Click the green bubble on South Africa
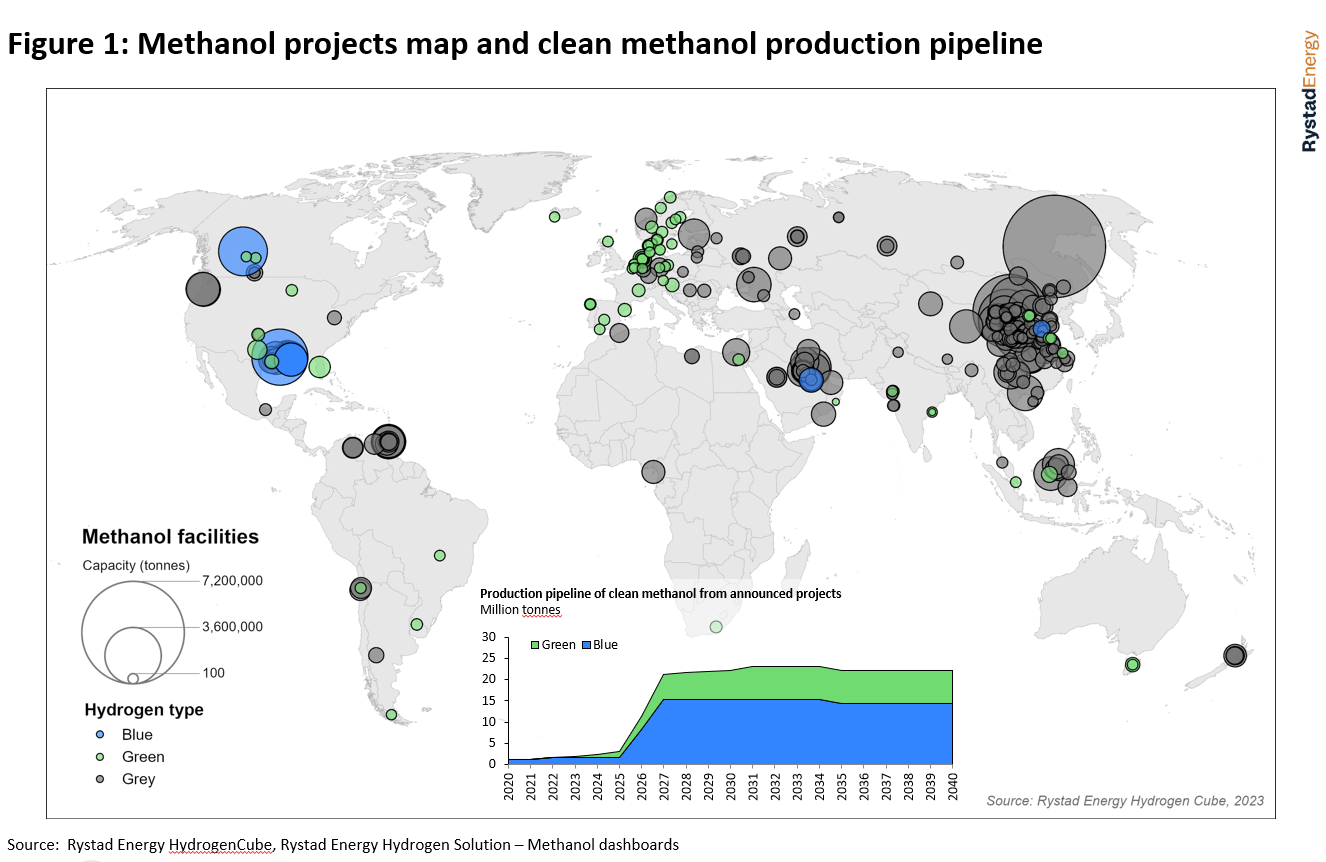This screenshot has width=1326, height=862. [716, 627]
